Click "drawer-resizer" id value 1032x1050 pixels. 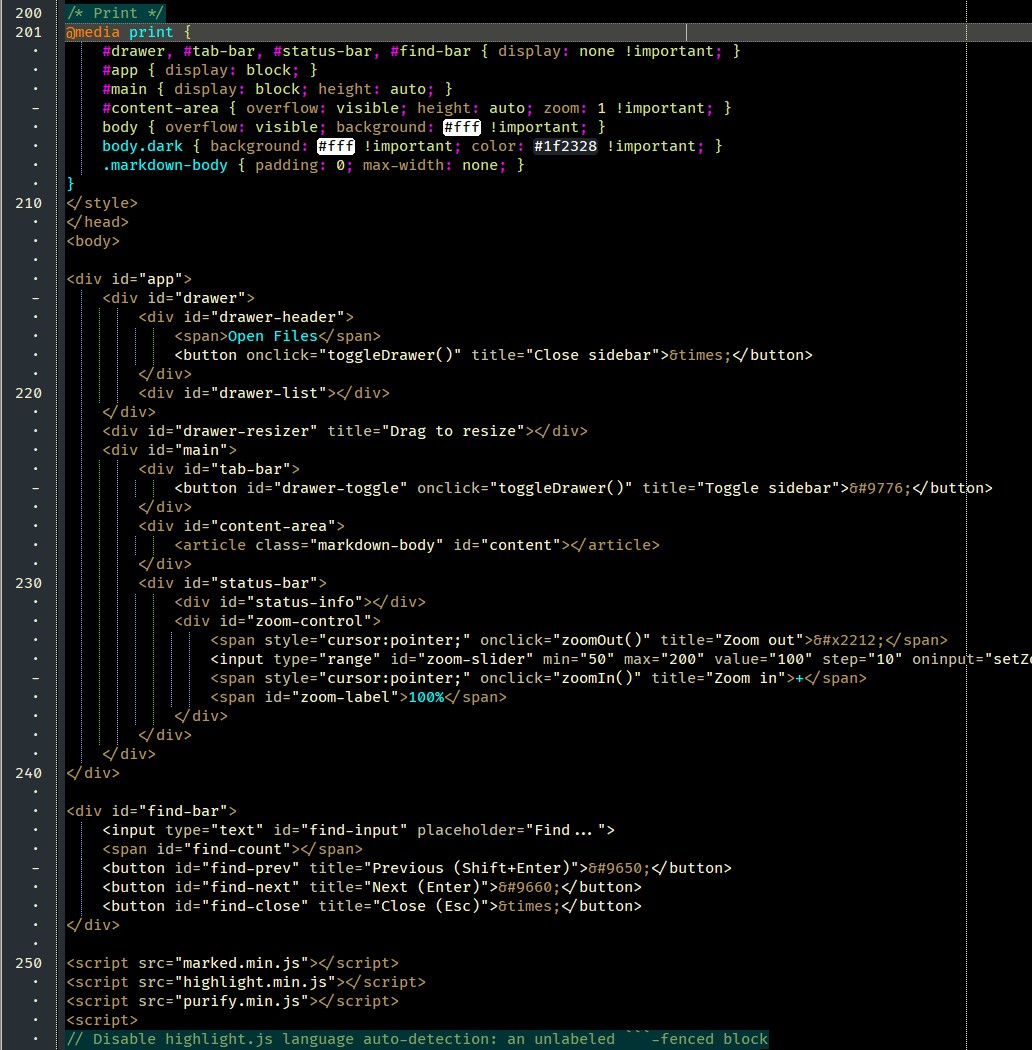pos(246,431)
